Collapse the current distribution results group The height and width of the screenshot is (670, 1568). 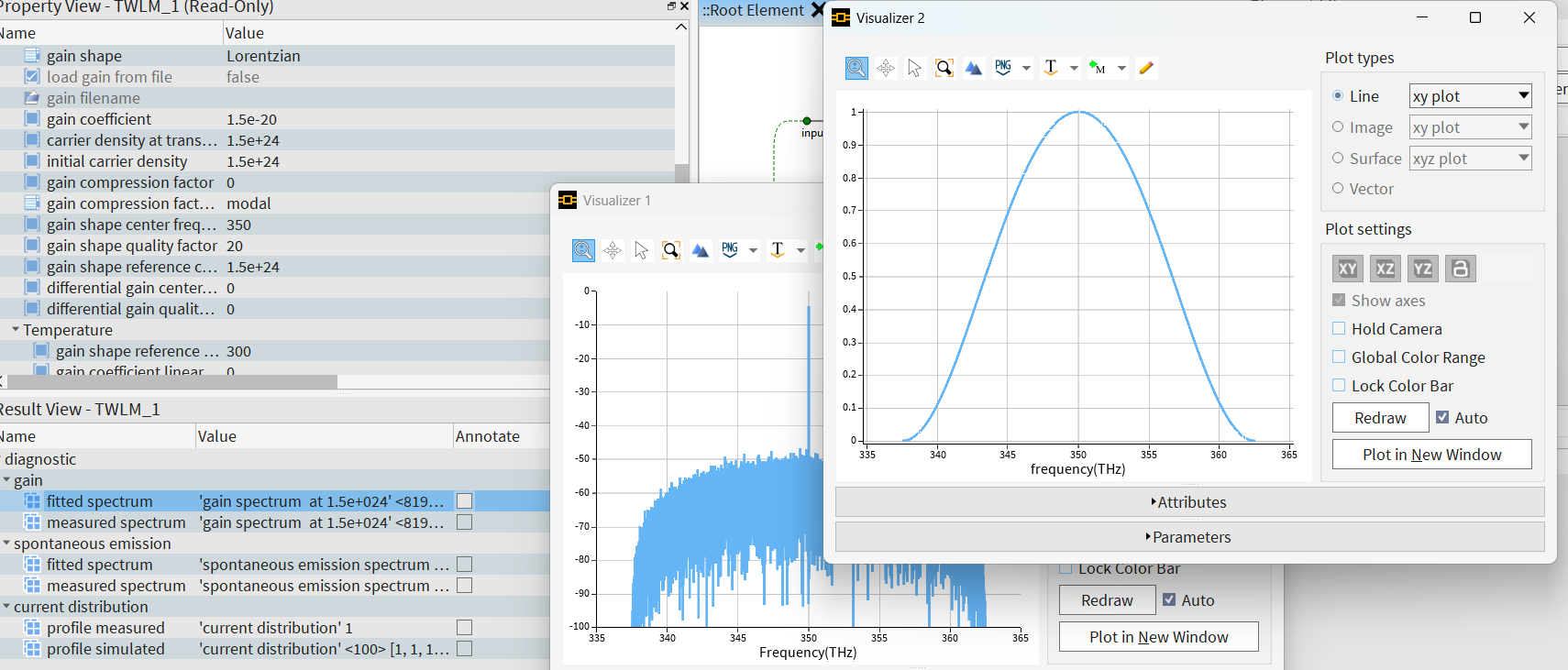pyautogui.click(x=6, y=606)
